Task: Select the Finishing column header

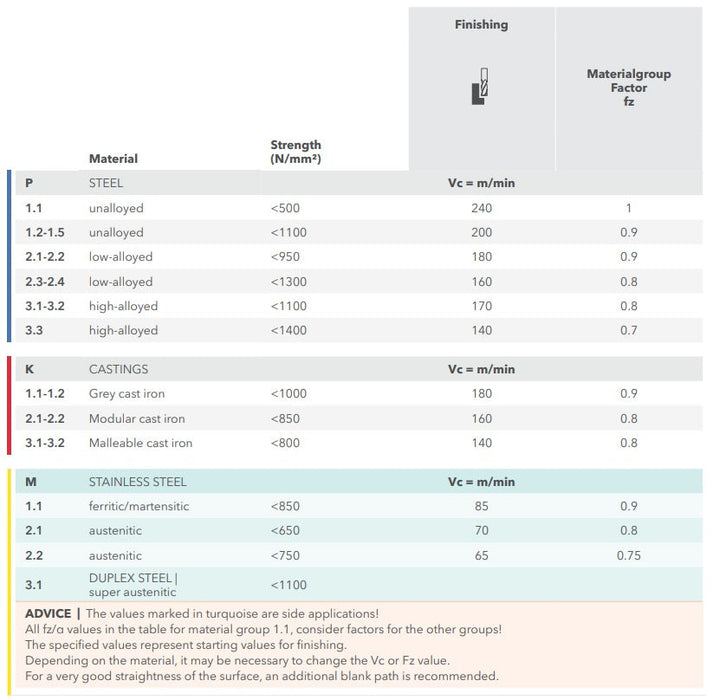Action: click(x=481, y=25)
